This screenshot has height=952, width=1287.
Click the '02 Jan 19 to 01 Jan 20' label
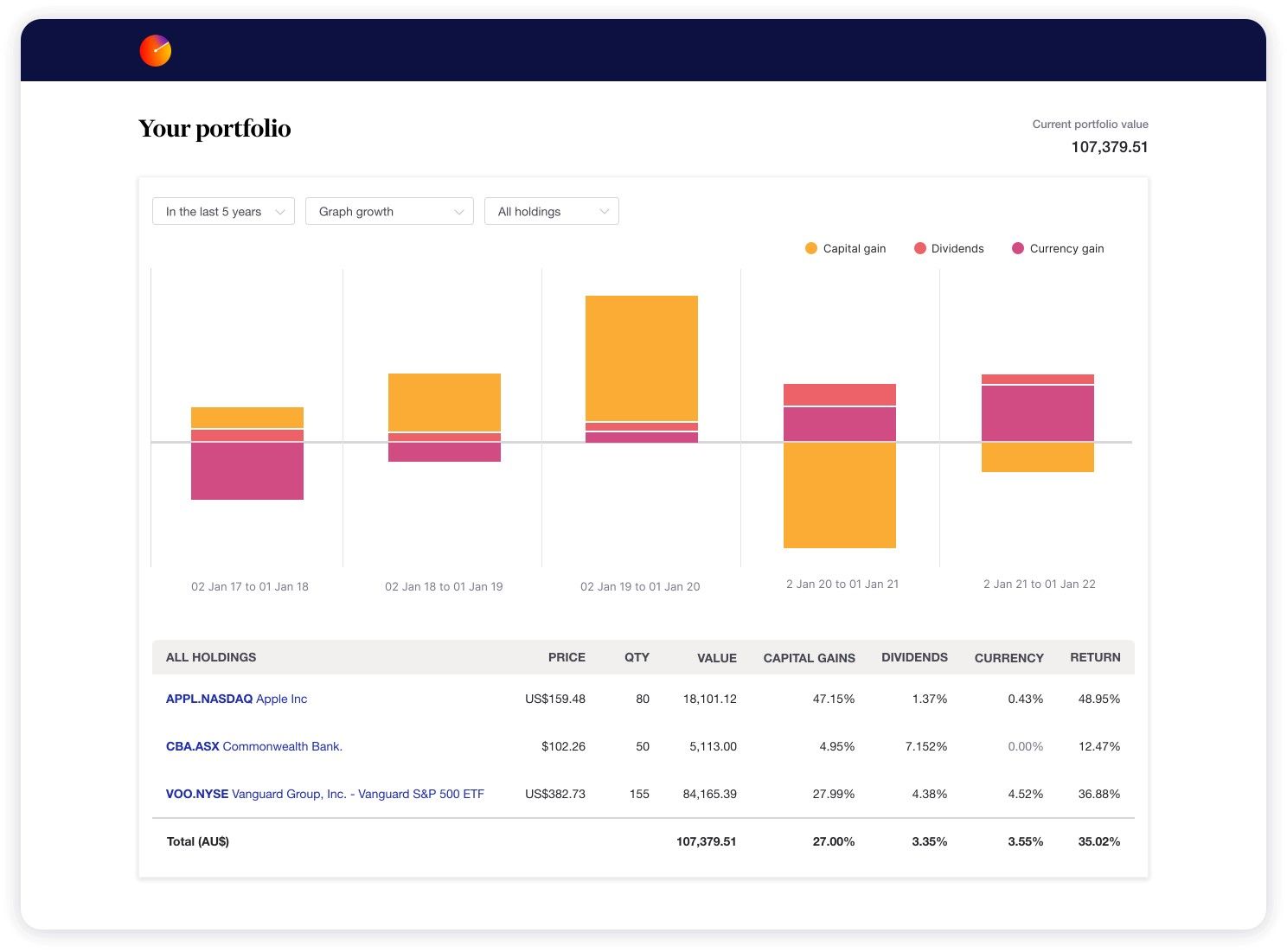pos(640,586)
